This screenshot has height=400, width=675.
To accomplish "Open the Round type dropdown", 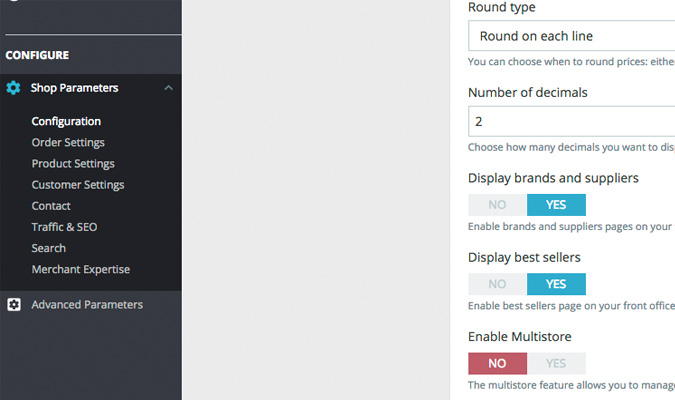I will (x=572, y=36).
